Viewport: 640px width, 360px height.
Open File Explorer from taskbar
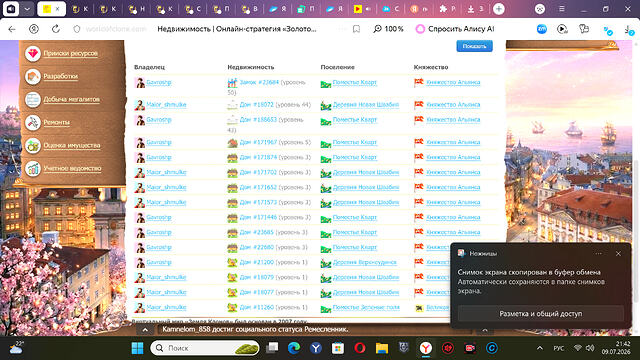(382, 348)
